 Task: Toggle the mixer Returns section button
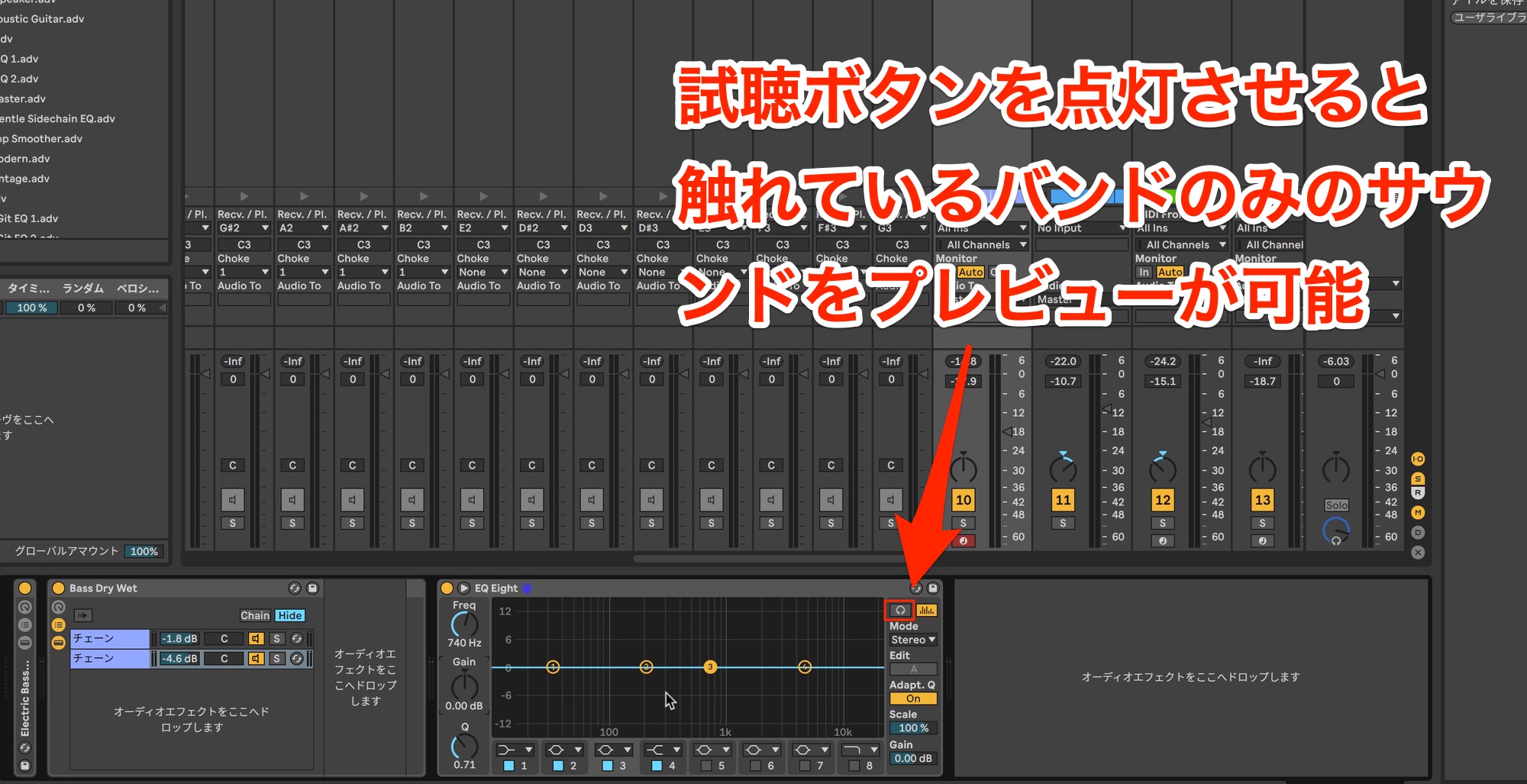point(1418,493)
